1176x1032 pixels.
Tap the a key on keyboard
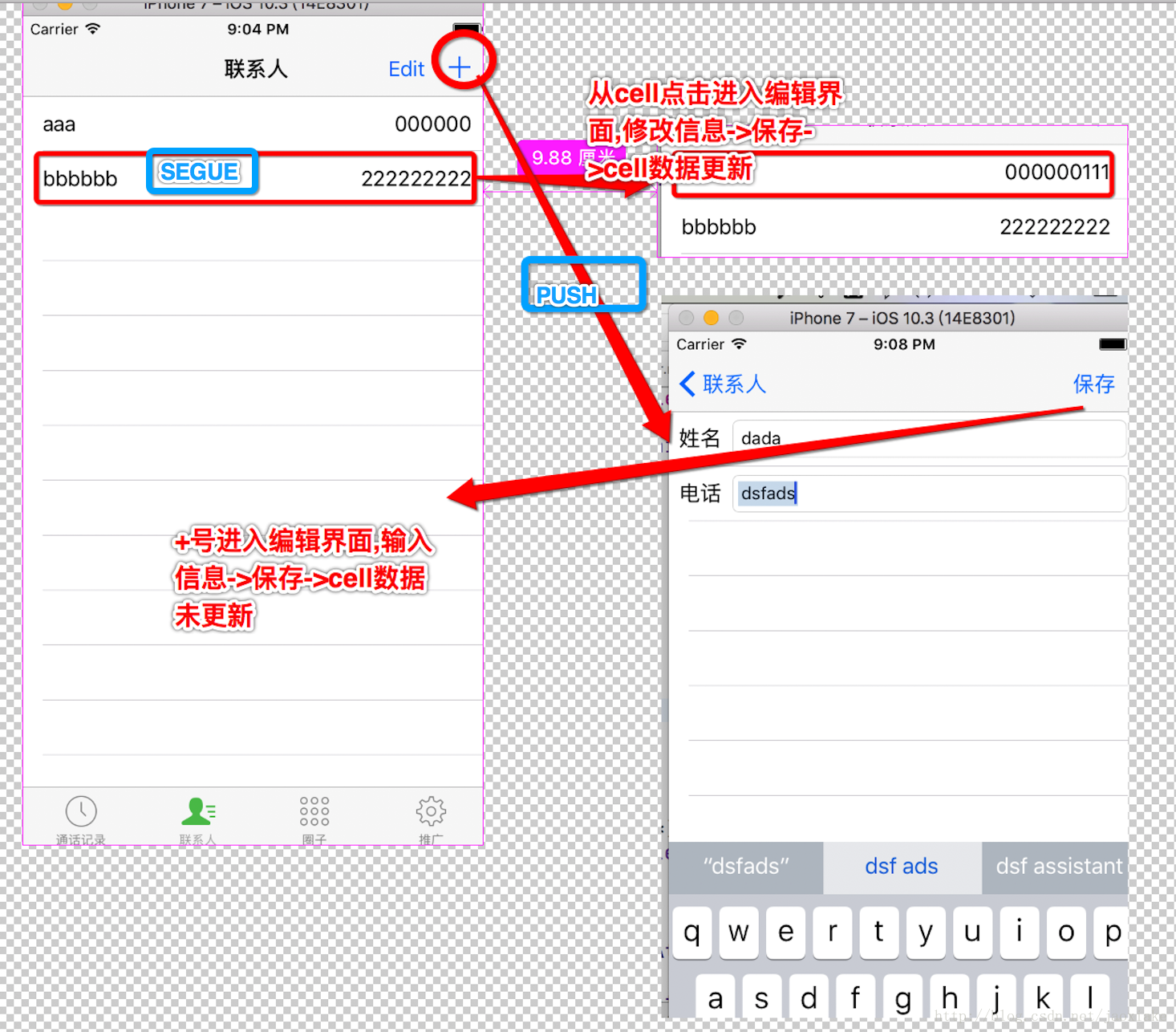(x=716, y=997)
